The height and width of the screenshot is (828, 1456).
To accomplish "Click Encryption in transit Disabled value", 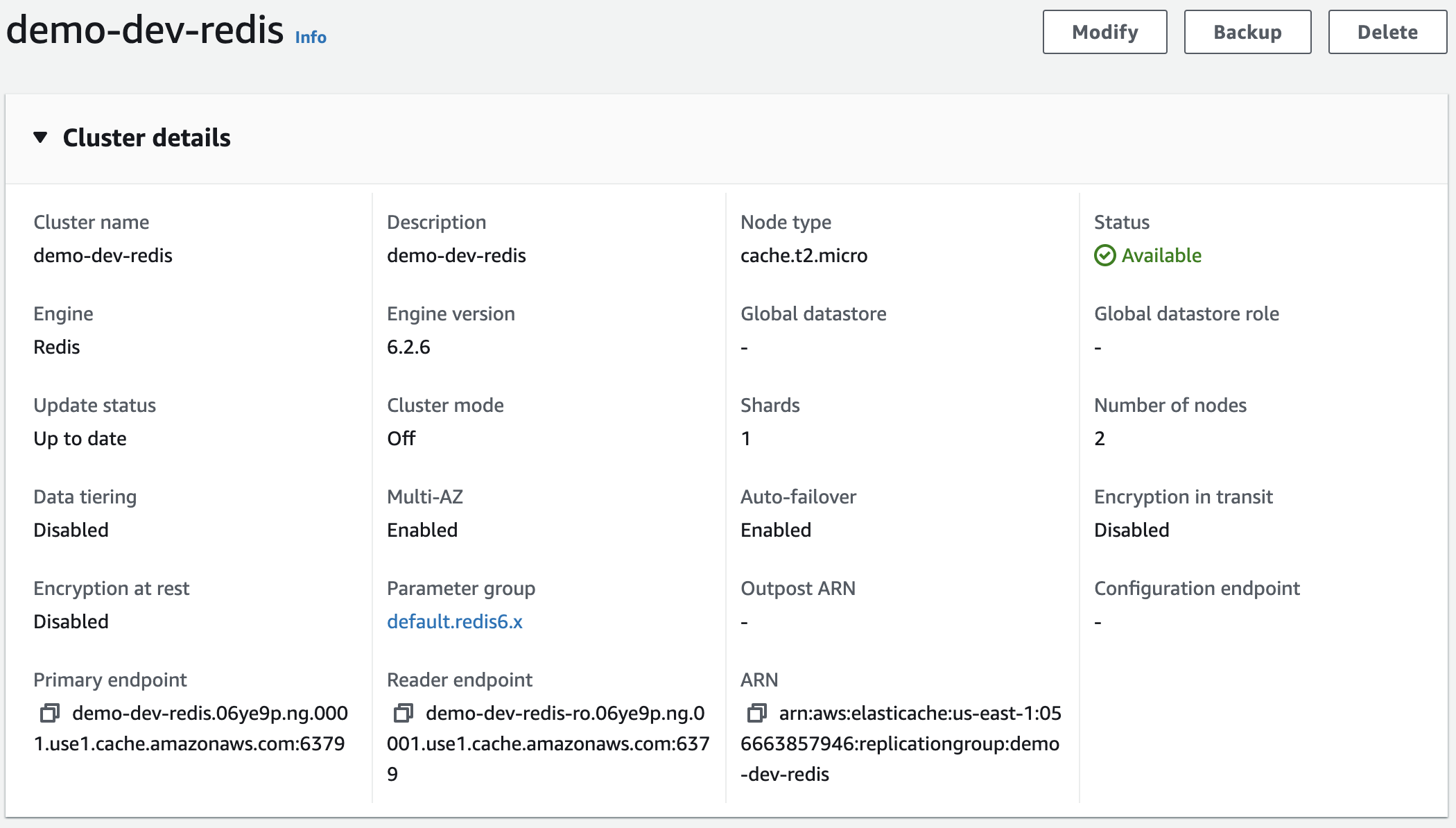I will pyautogui.click(x=1132, y=530).
